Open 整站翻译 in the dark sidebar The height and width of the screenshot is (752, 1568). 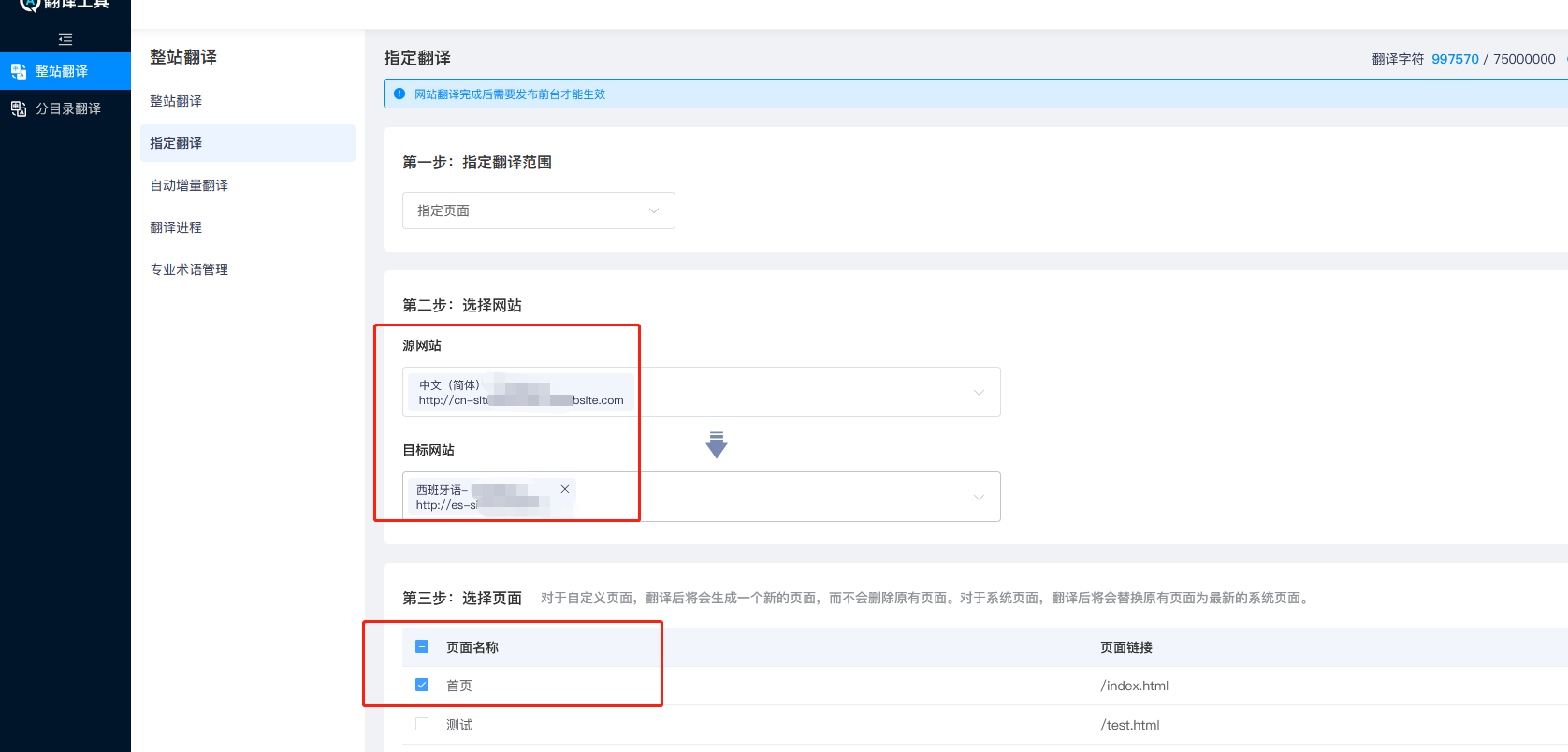click(x=65, y=71)
